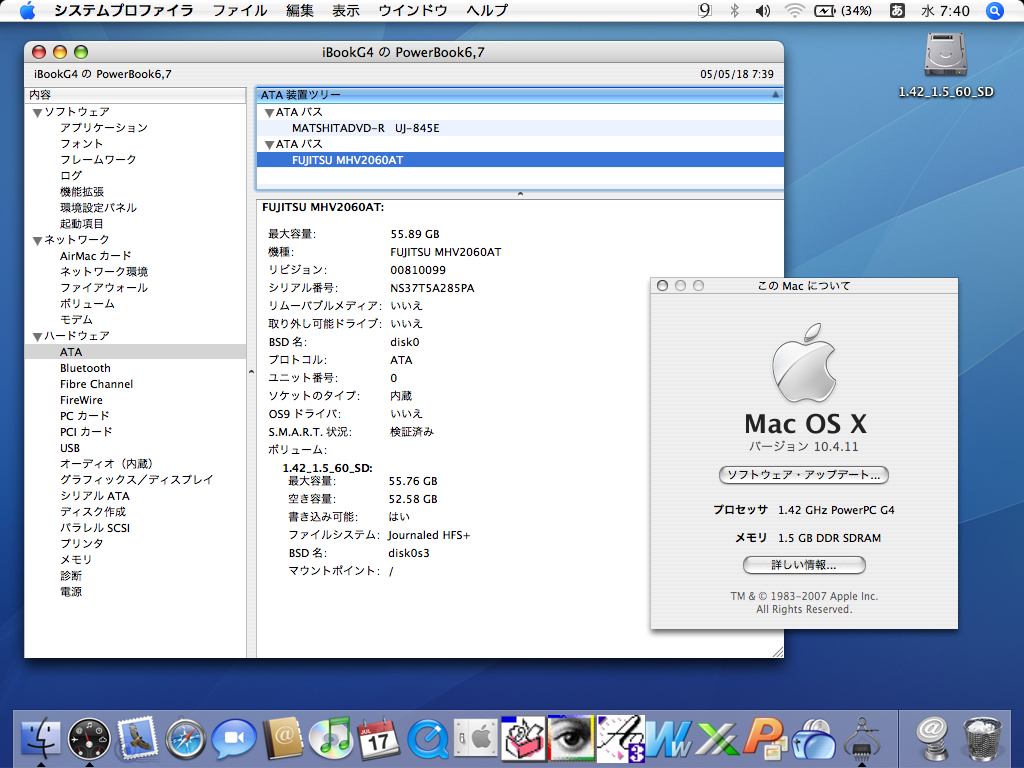This screenshot has height=768, width=1024.
Task: Select 電源 in the sidebar
Action: [x=135, y=592]
